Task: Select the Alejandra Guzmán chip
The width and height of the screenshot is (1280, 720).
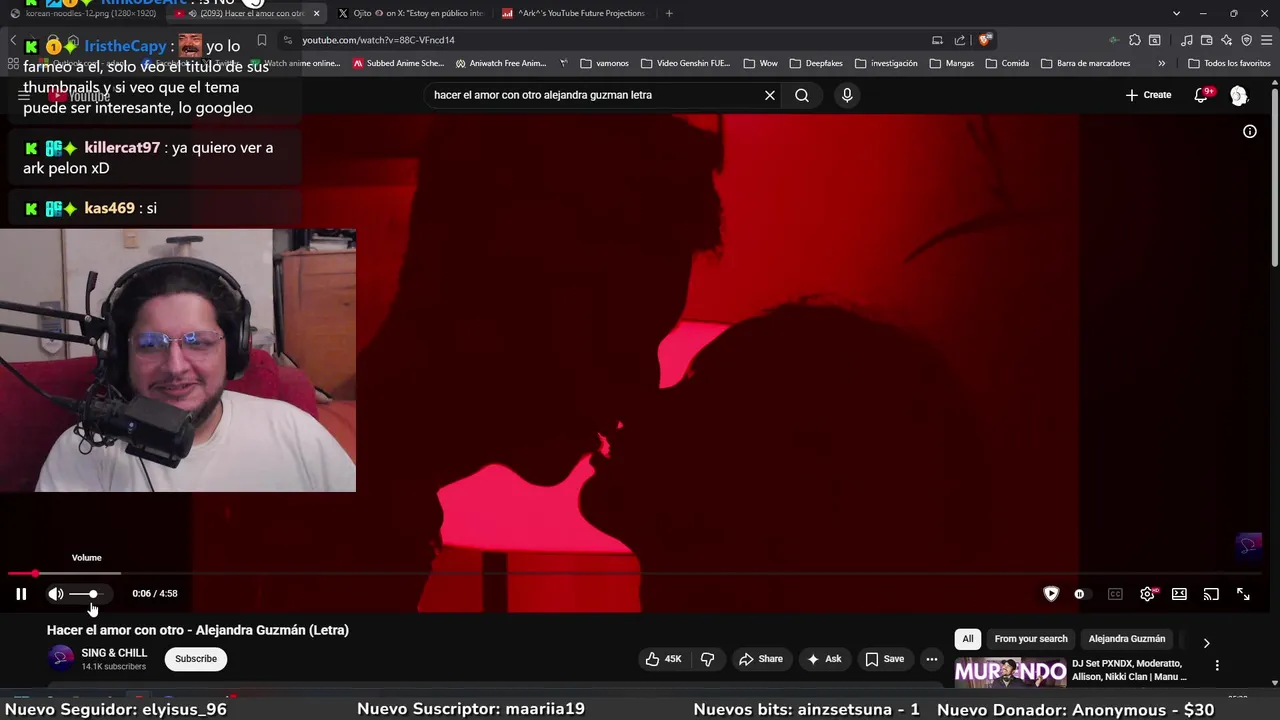Action: click(1127, 639)
